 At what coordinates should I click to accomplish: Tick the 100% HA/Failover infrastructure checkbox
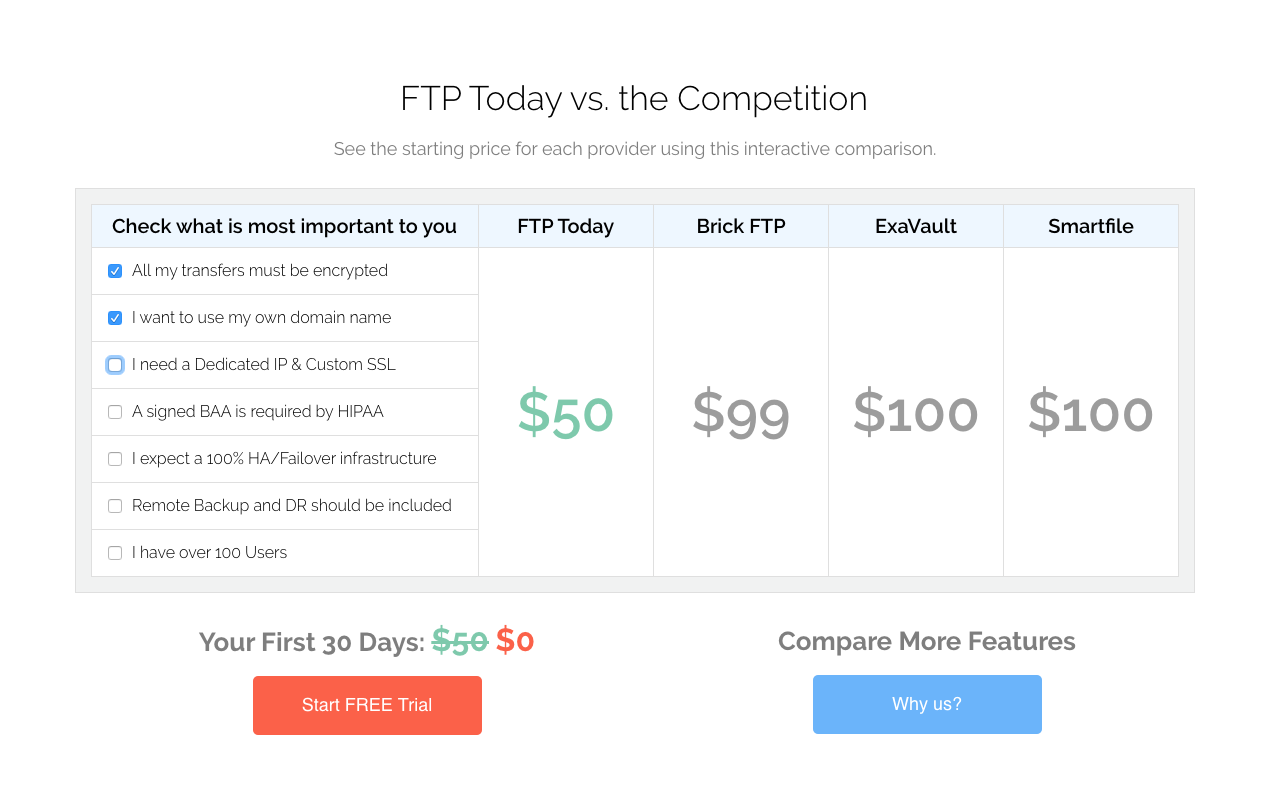pyautogui.click(x=115, y=459)
